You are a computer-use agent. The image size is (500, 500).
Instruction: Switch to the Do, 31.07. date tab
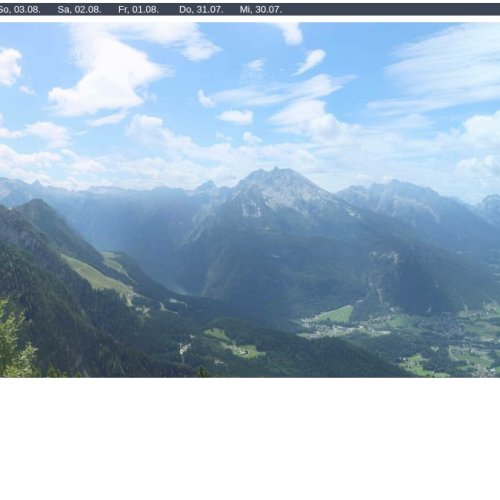click(201, 10)
